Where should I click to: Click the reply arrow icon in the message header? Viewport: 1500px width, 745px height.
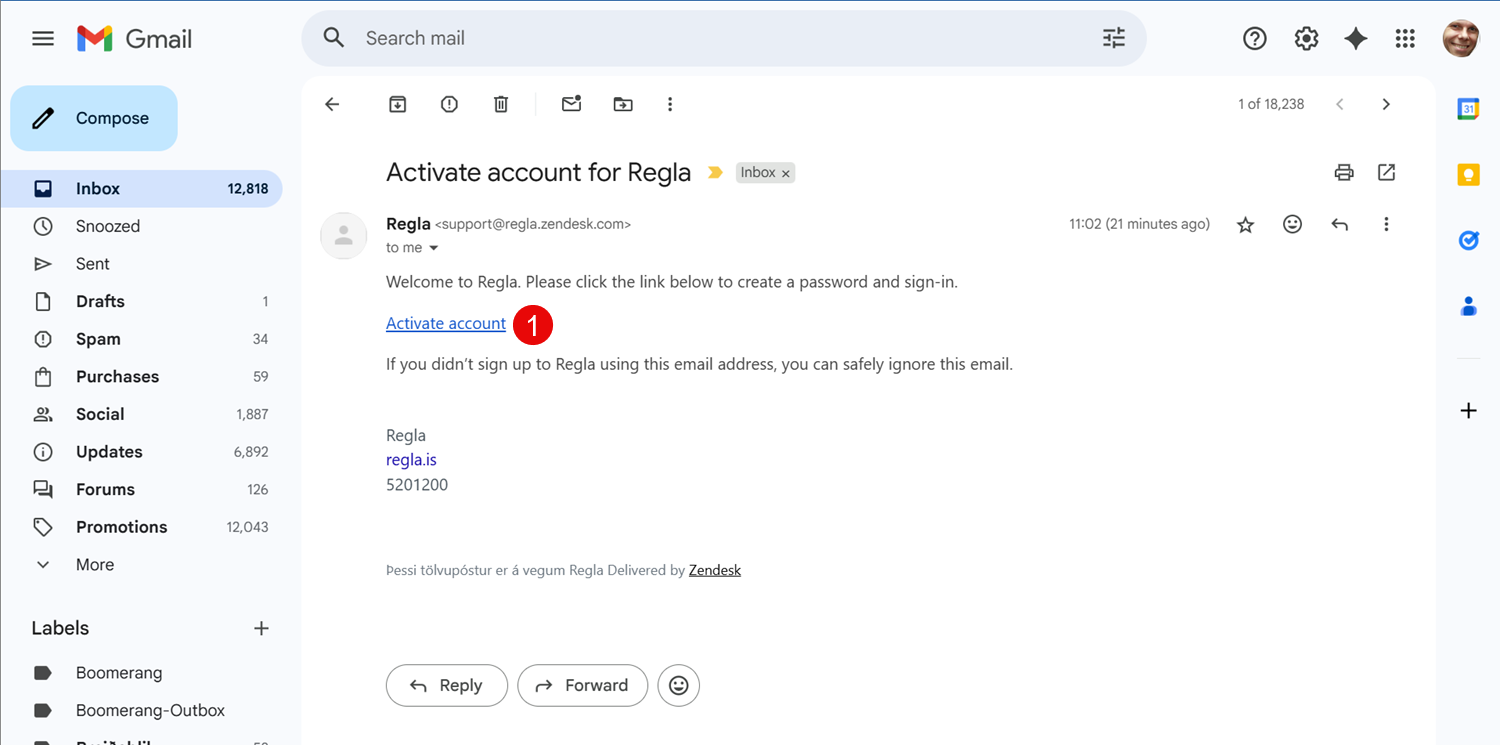tap(1339, 225)
